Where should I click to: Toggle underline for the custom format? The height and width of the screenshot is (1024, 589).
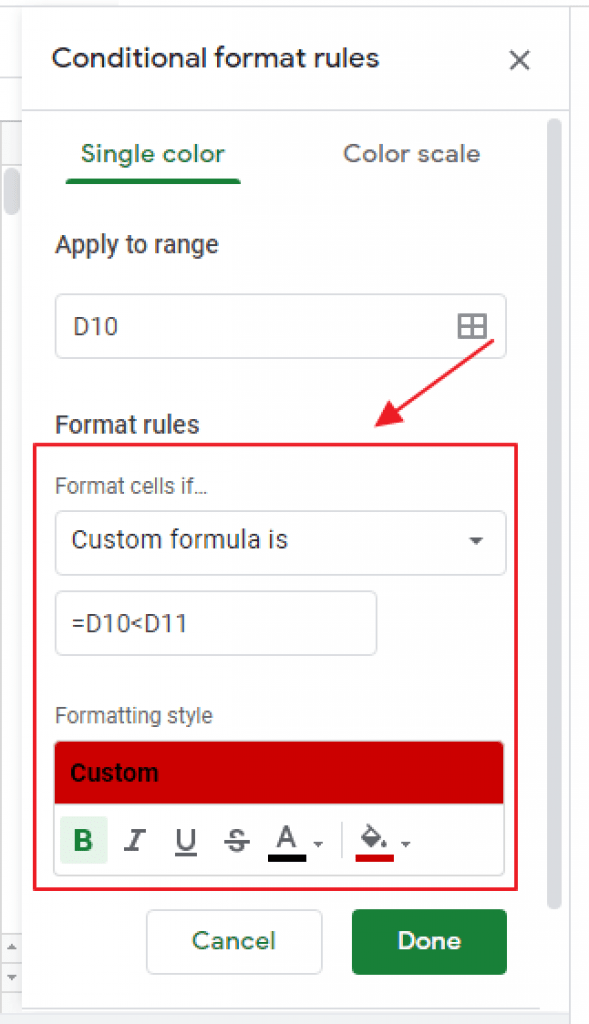click(x=185, y=840)
